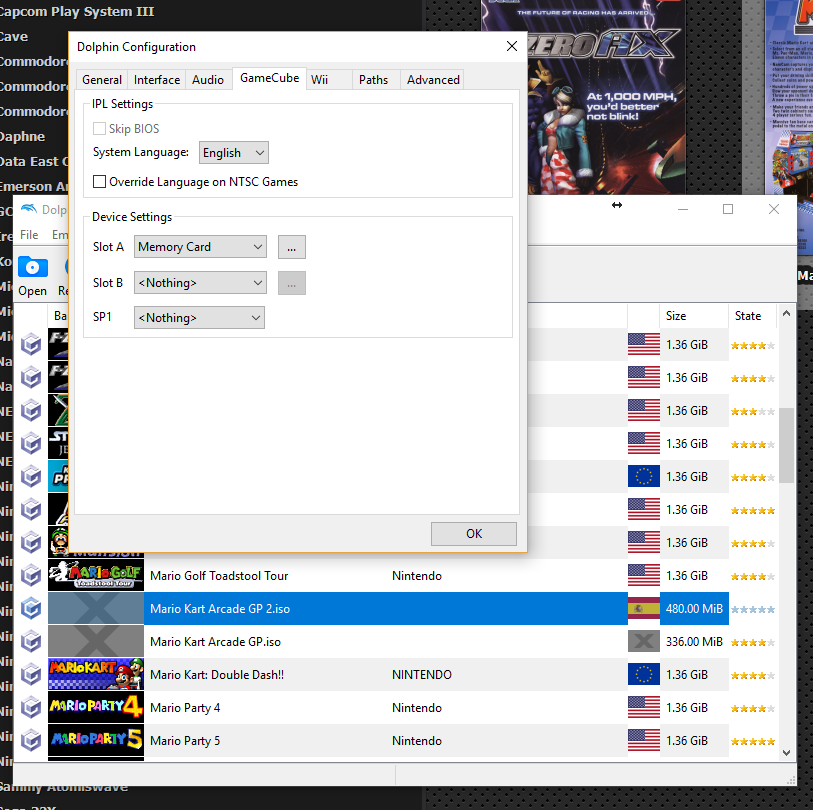
Task: Select the GameCube tab
Action: pos(270,78)
